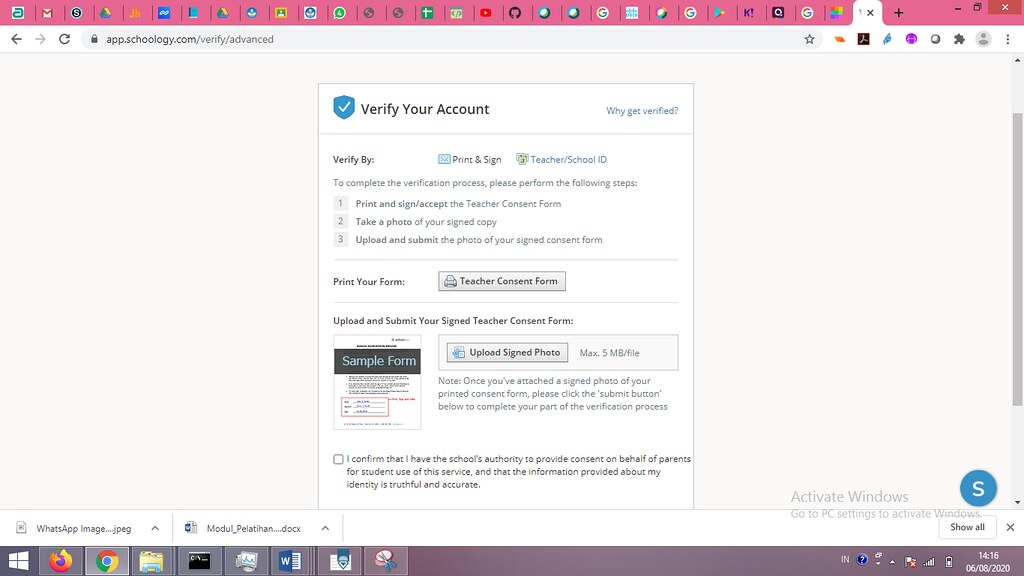Select Print & Sign verification method

[470, 159]
